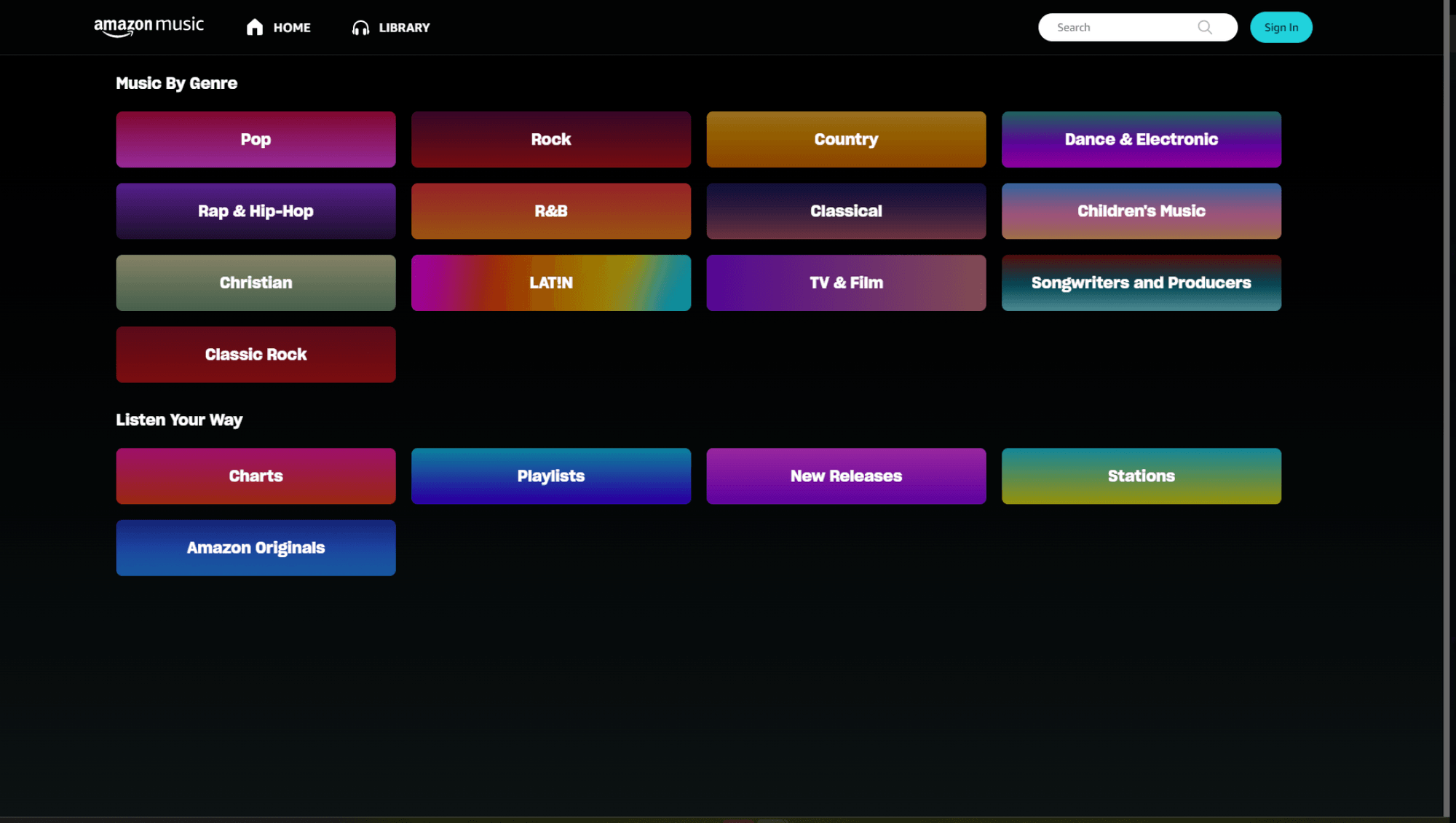1456x823 pixels.
Task: Open the LIBRARY navigation item
Action: (x=391, y=28)
